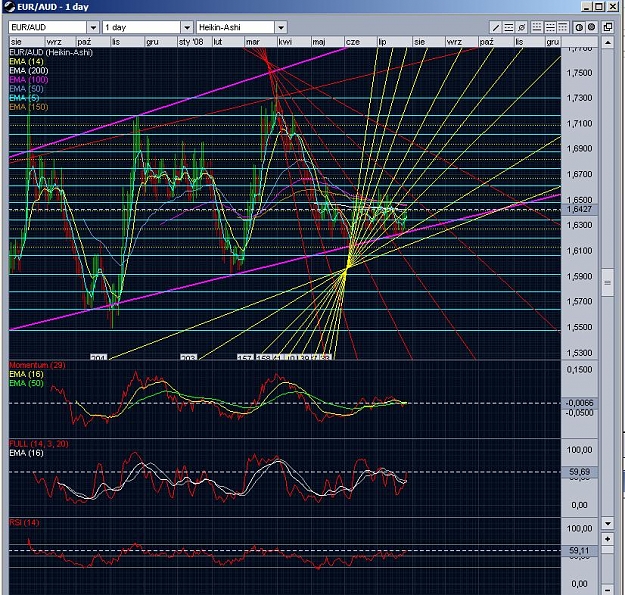Click the 'sty '08' timeline label

point(191,42)
